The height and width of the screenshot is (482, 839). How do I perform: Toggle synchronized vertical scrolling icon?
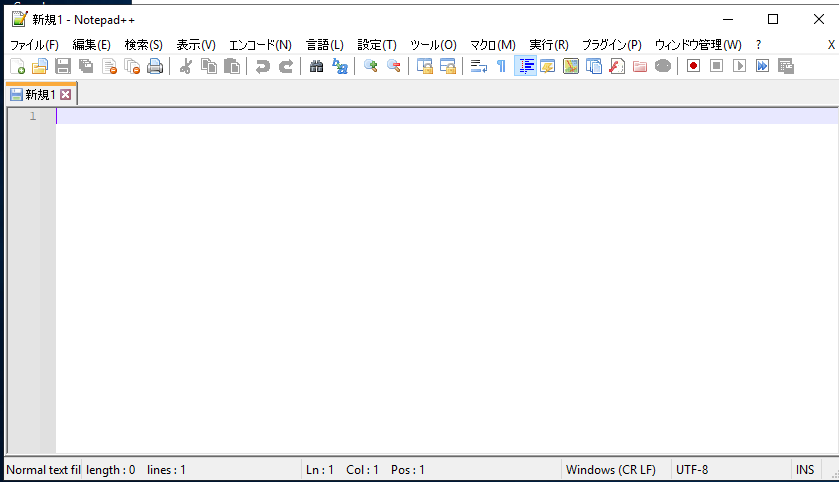[x=424, y=66]
